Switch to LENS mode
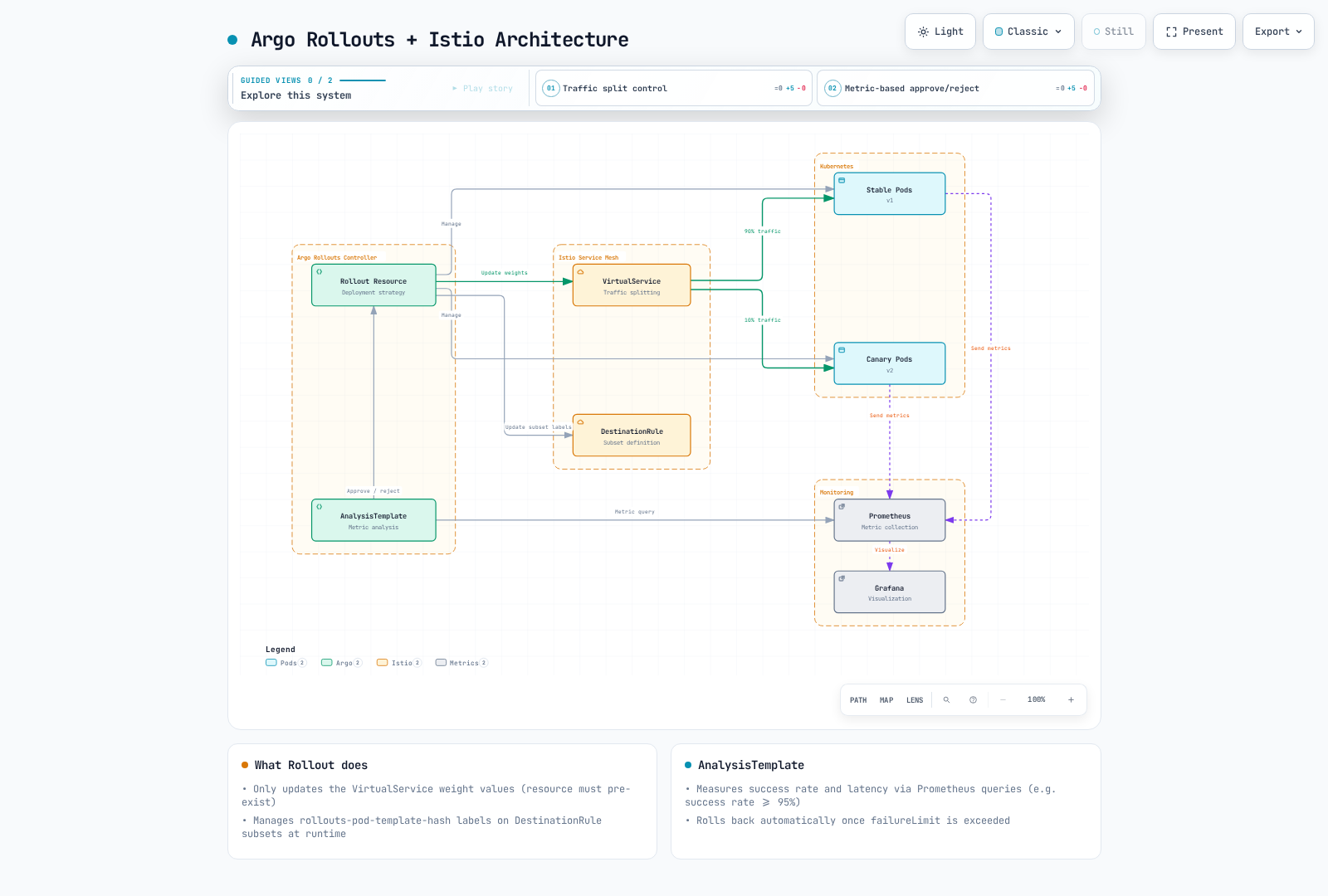 (915, 700)
